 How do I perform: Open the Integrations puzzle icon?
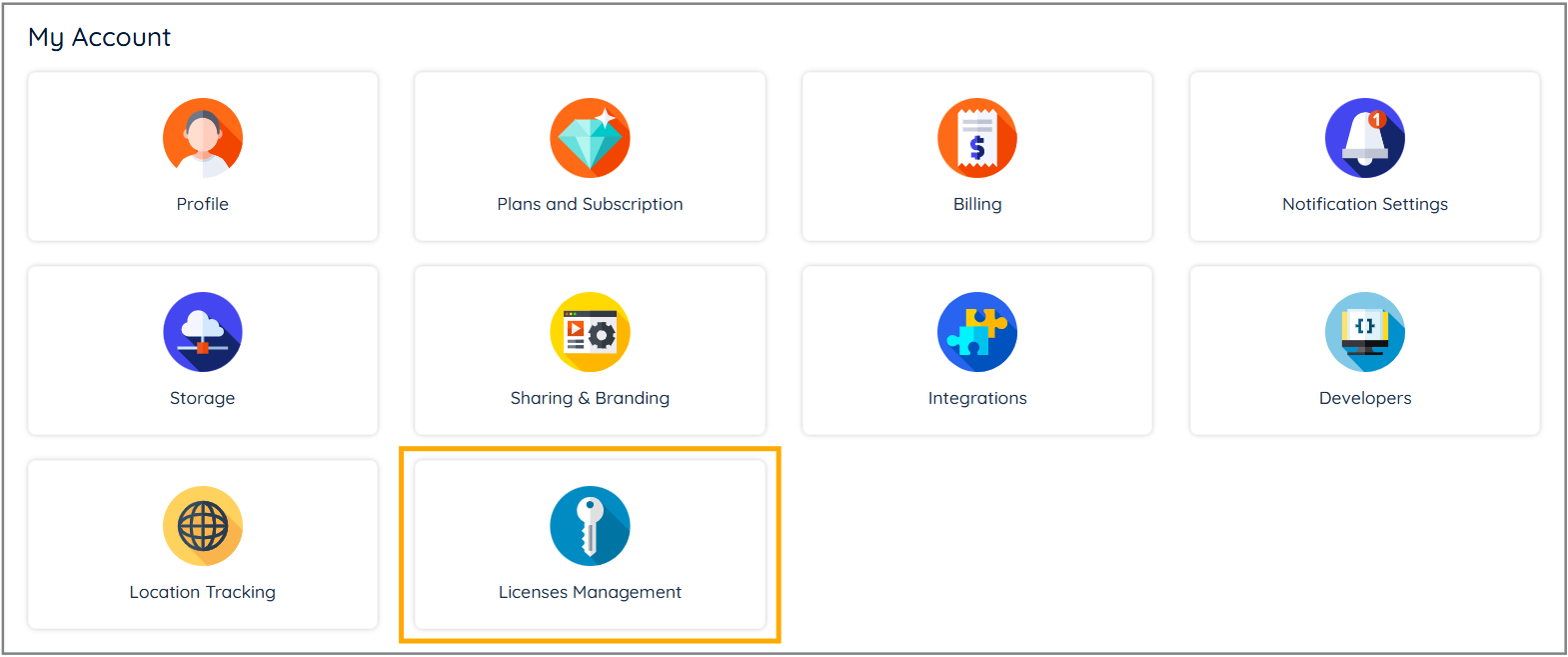(977, 332)
